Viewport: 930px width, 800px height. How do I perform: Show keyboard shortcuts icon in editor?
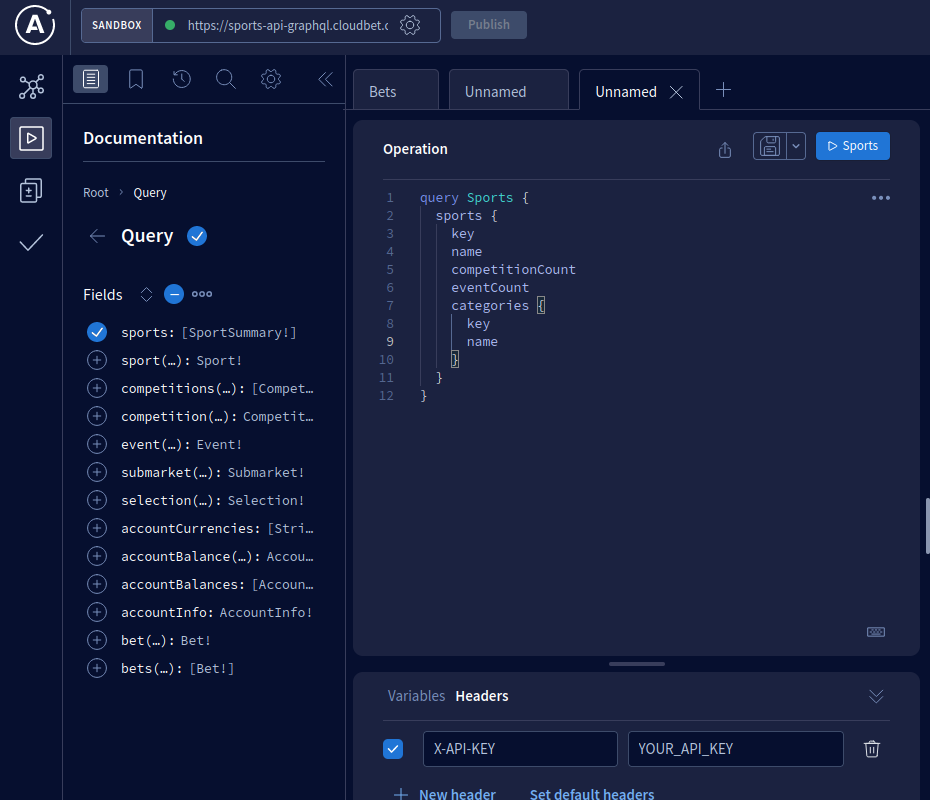click(x=876, y=632)
